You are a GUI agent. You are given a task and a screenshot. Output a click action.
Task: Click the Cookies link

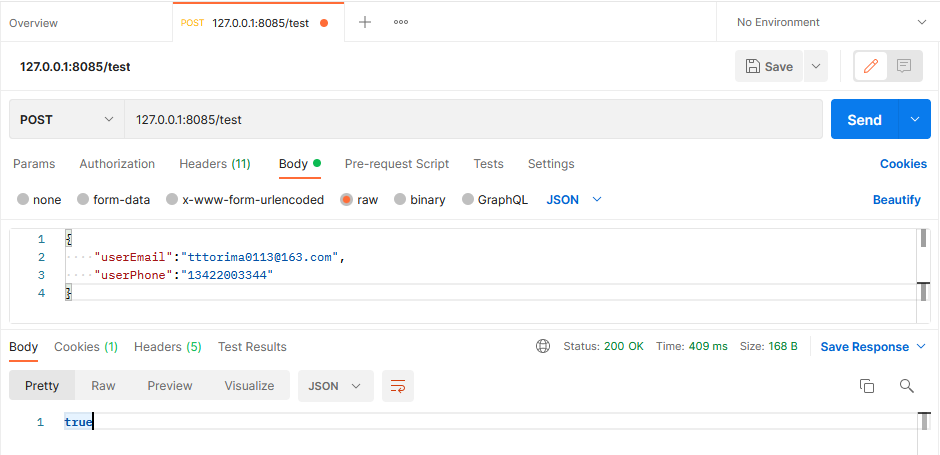tap(903, 164)
